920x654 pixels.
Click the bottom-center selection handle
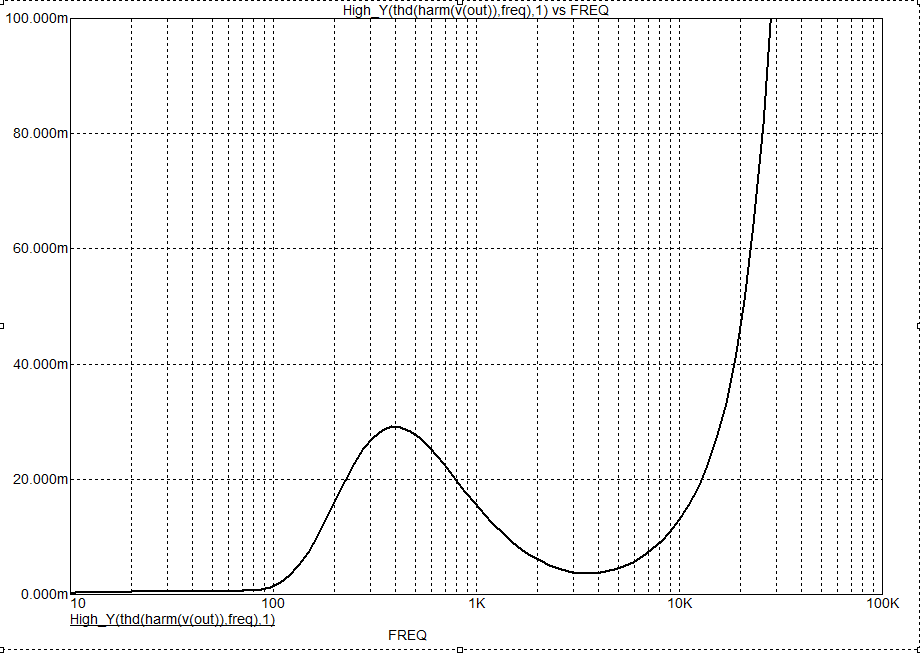(460, 650)
